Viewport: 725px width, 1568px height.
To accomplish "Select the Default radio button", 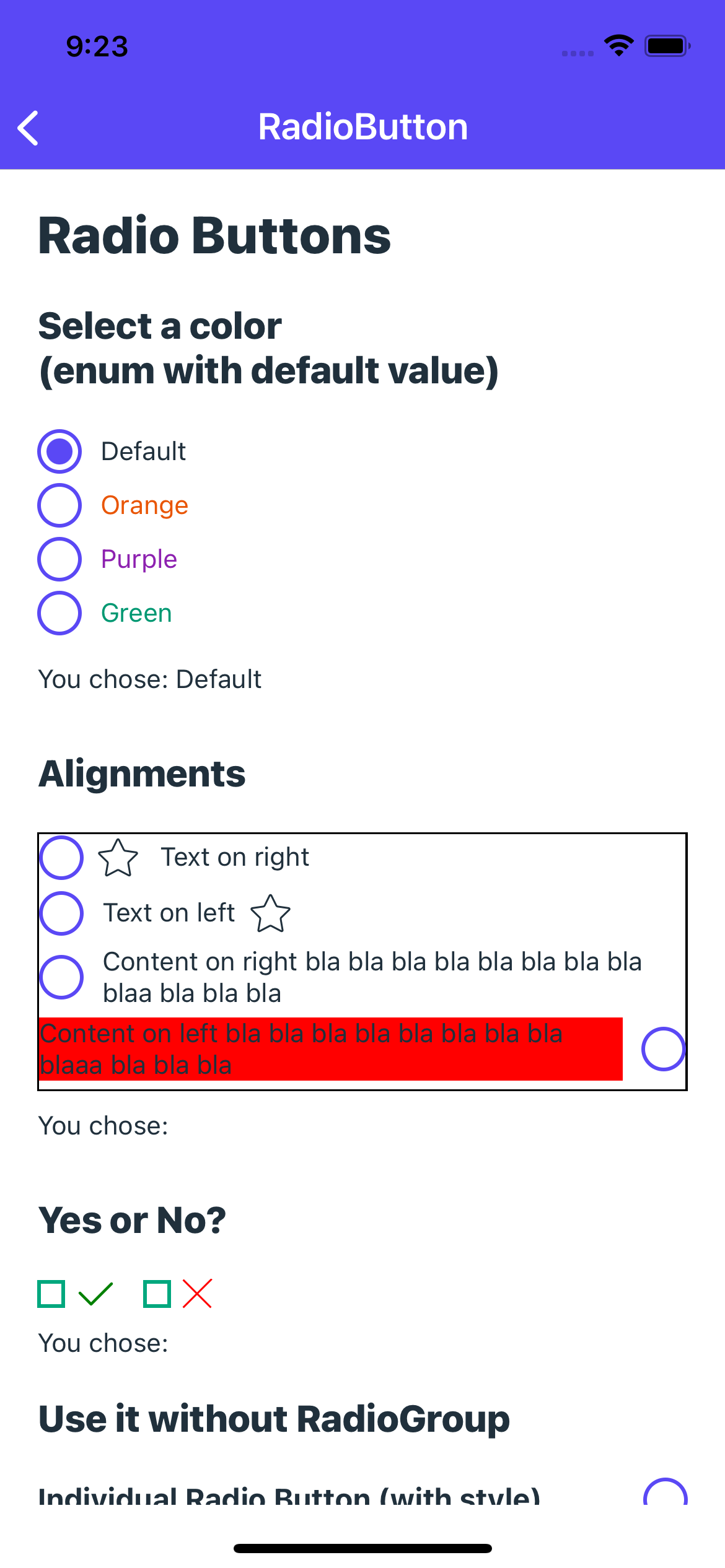I will click(x=59, y=451).
